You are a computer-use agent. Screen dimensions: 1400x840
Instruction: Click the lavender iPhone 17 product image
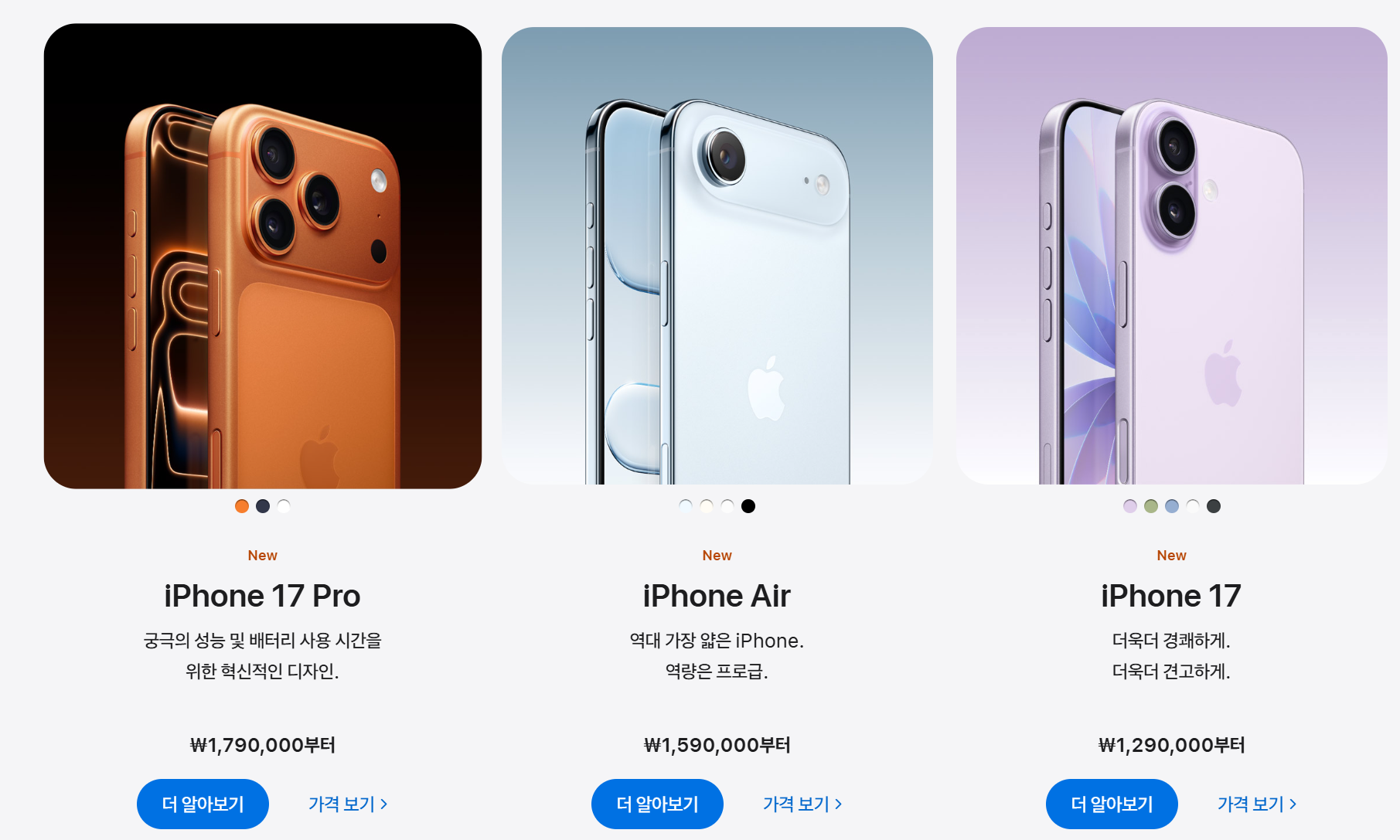pos(1172,256)
